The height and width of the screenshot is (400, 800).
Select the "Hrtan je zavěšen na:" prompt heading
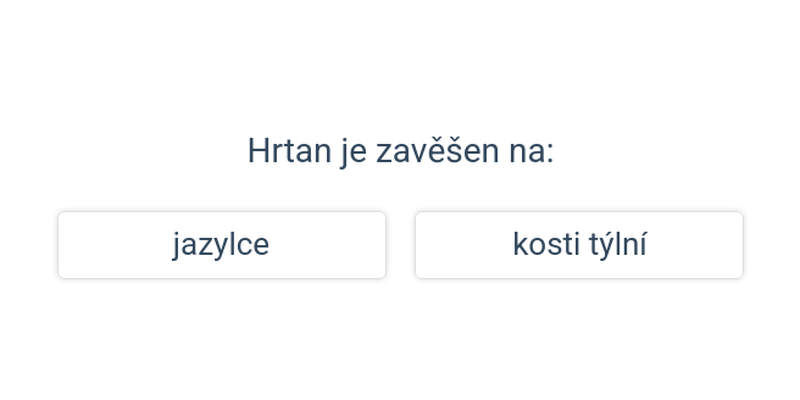pos(400,152)
